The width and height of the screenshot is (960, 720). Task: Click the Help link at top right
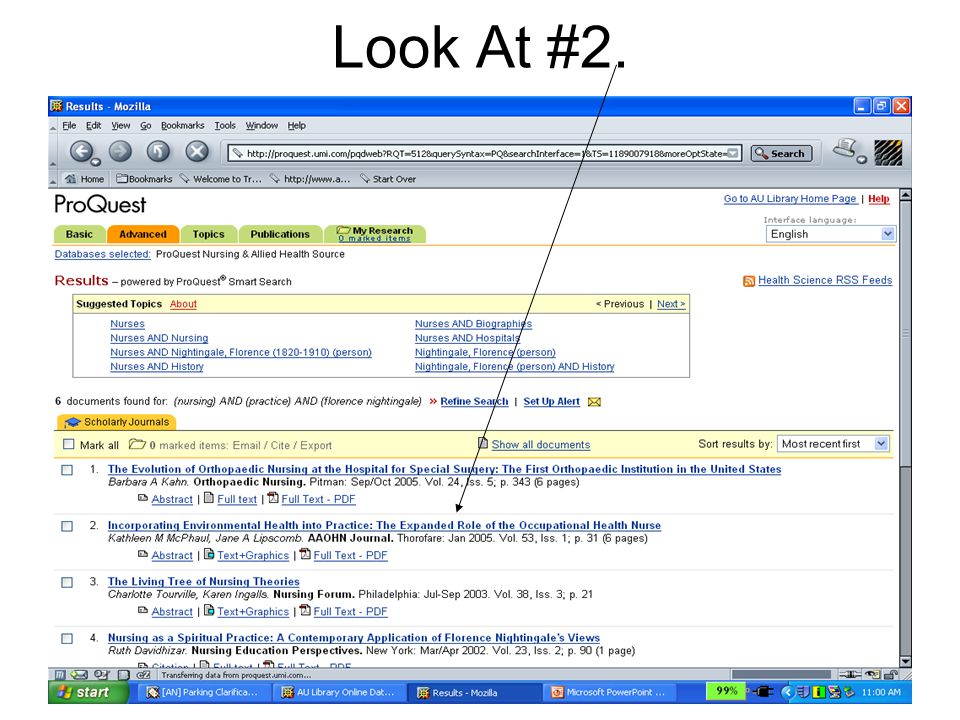pos(879,199)
